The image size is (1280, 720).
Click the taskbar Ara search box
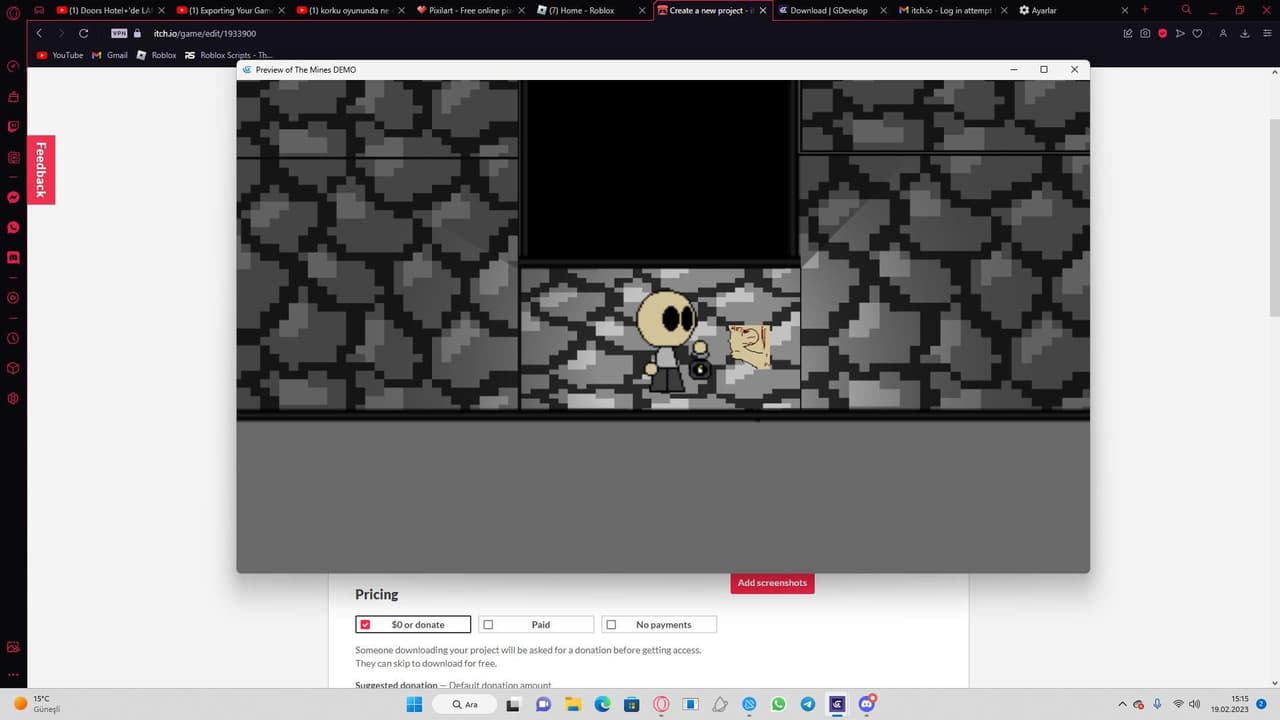click(467, 704)
